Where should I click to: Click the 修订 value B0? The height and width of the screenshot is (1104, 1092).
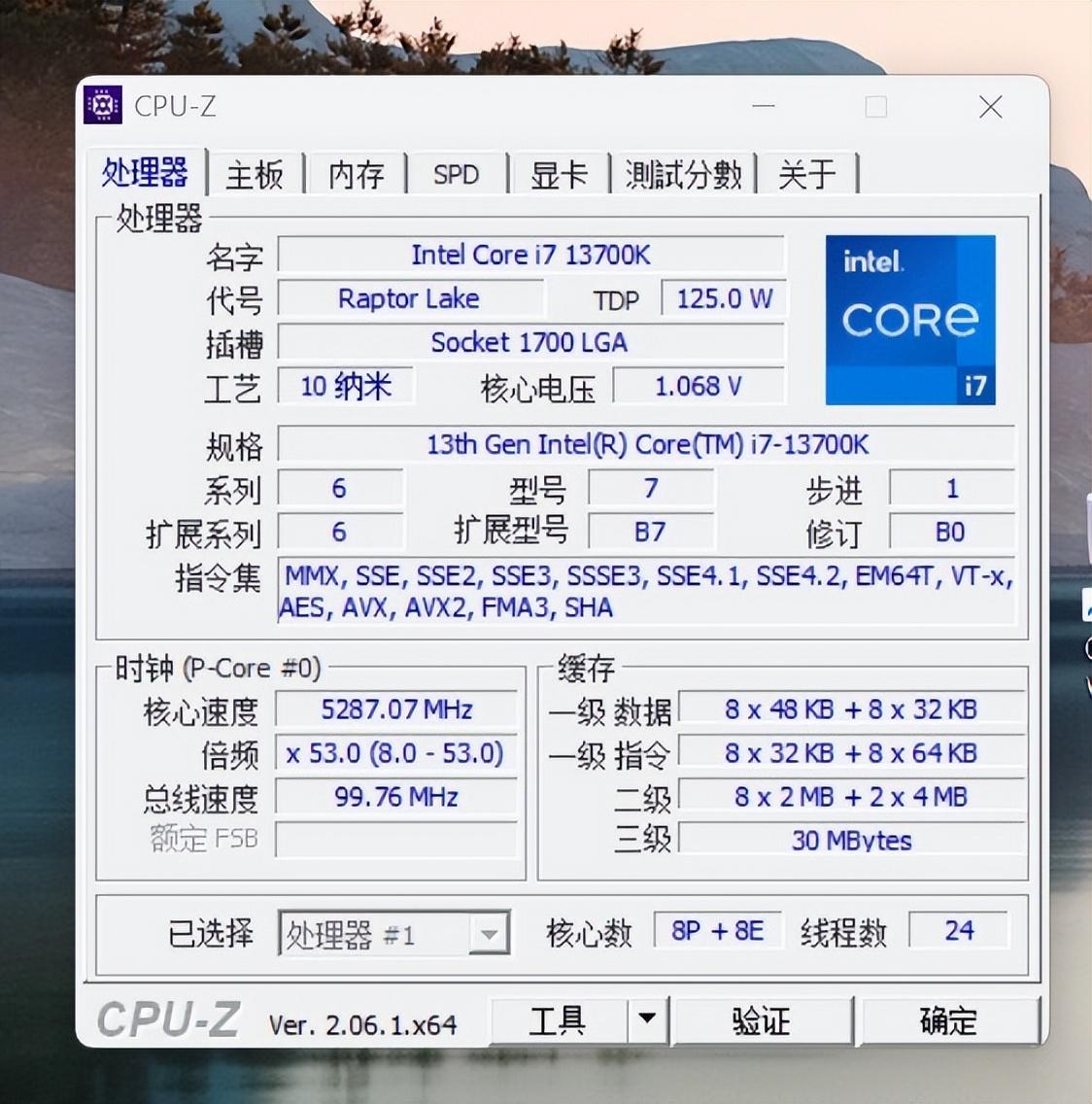pos(951,532)
